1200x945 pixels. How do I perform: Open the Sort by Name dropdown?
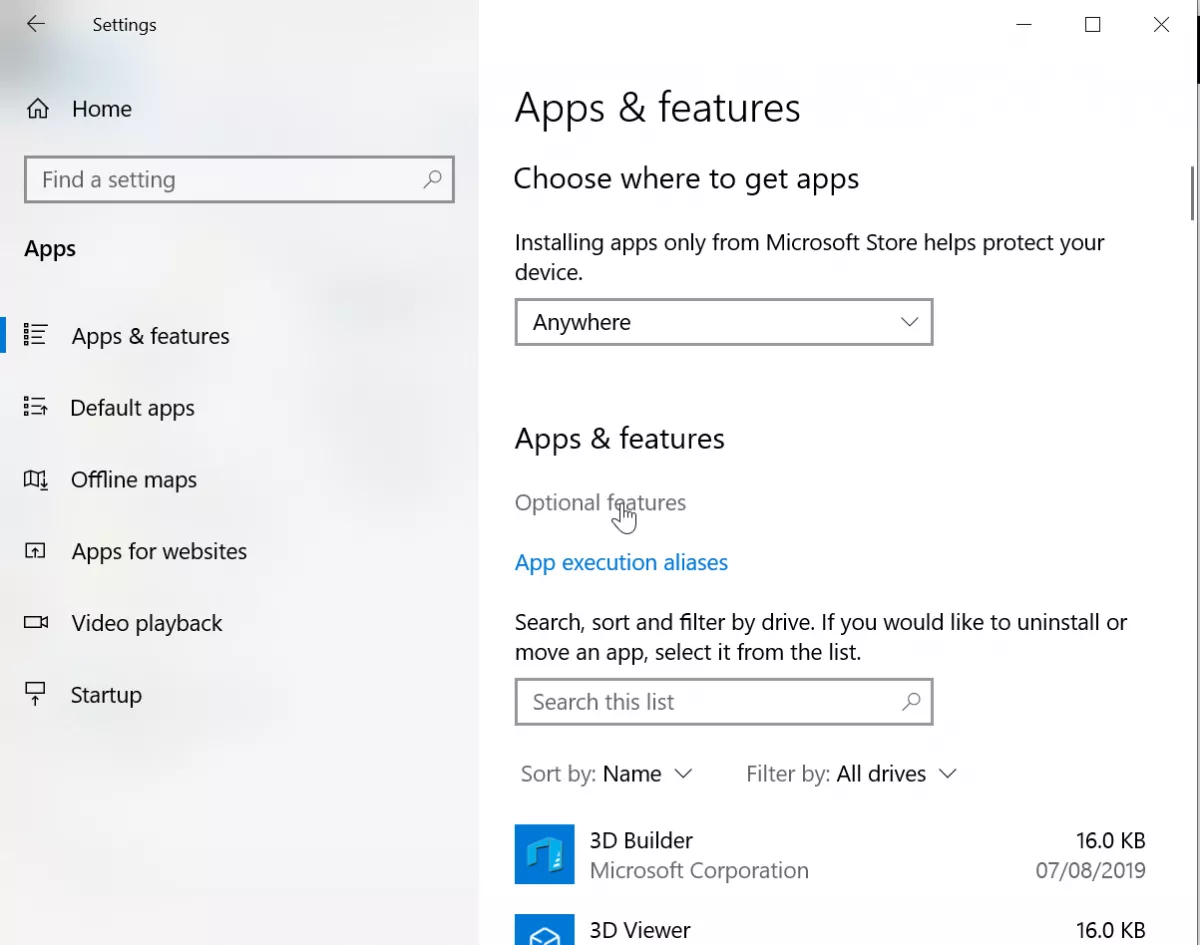point(606,774)
